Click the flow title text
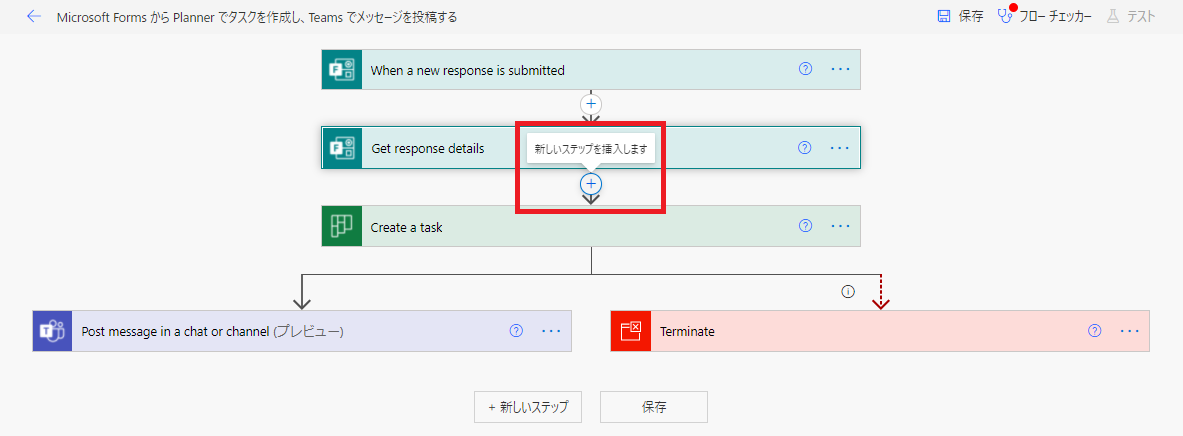 [257, 17]
